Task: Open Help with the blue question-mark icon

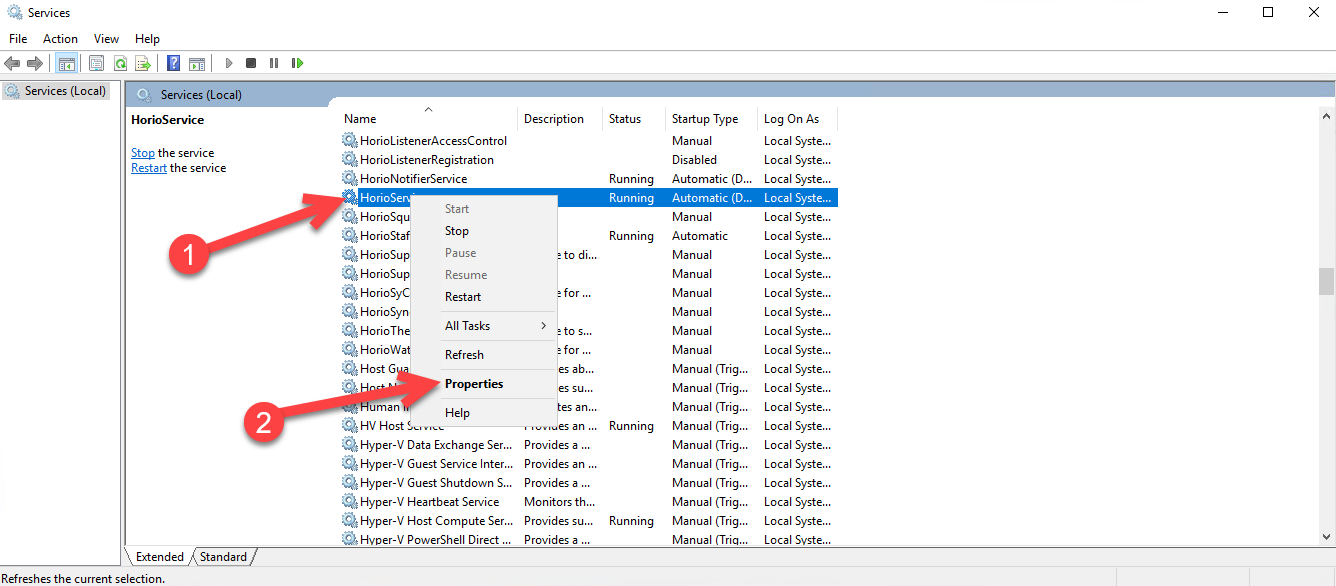Action: click(173, 63)
